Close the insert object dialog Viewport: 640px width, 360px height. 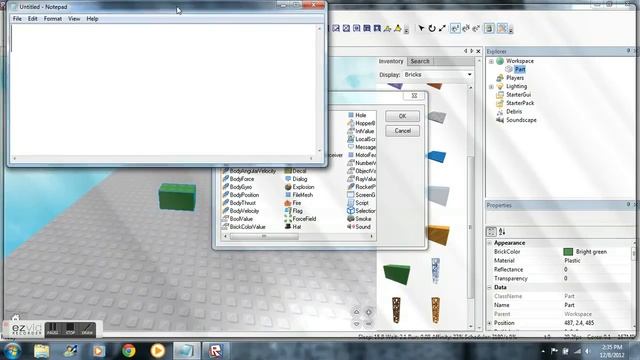coord(414,96)
